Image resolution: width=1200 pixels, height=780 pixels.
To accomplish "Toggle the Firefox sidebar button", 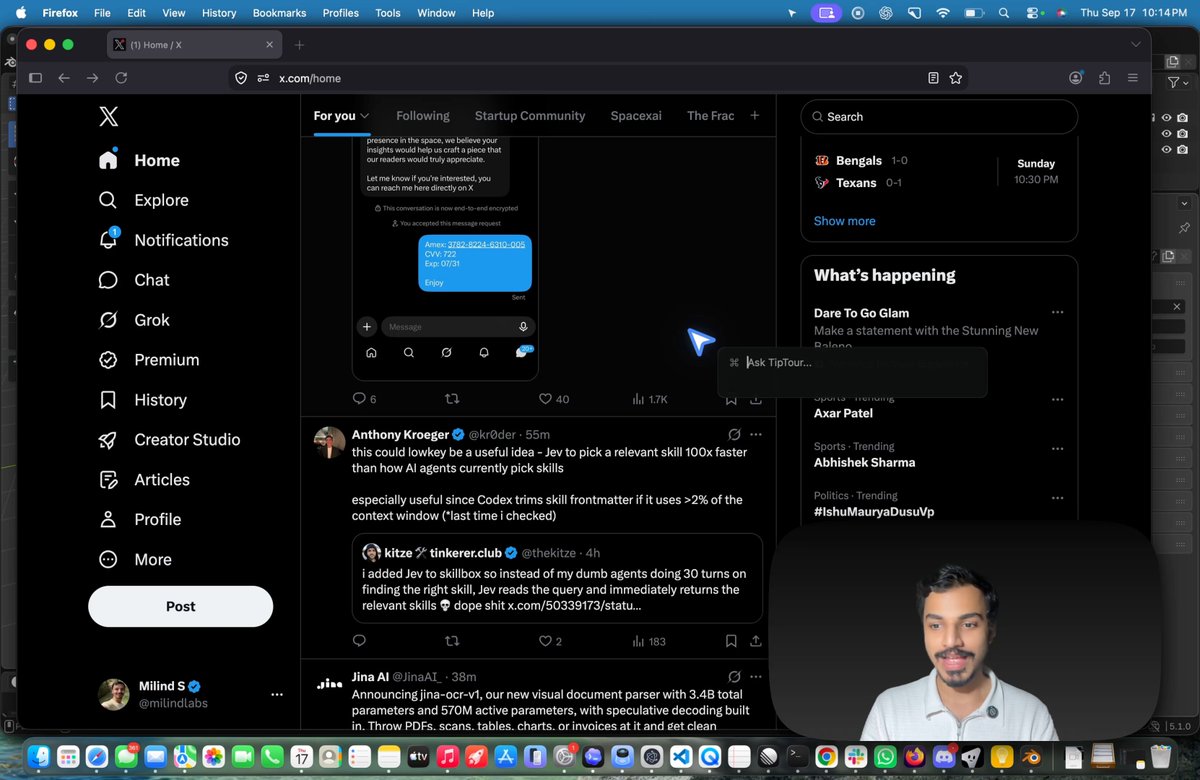I will click(x=35, y=78).
